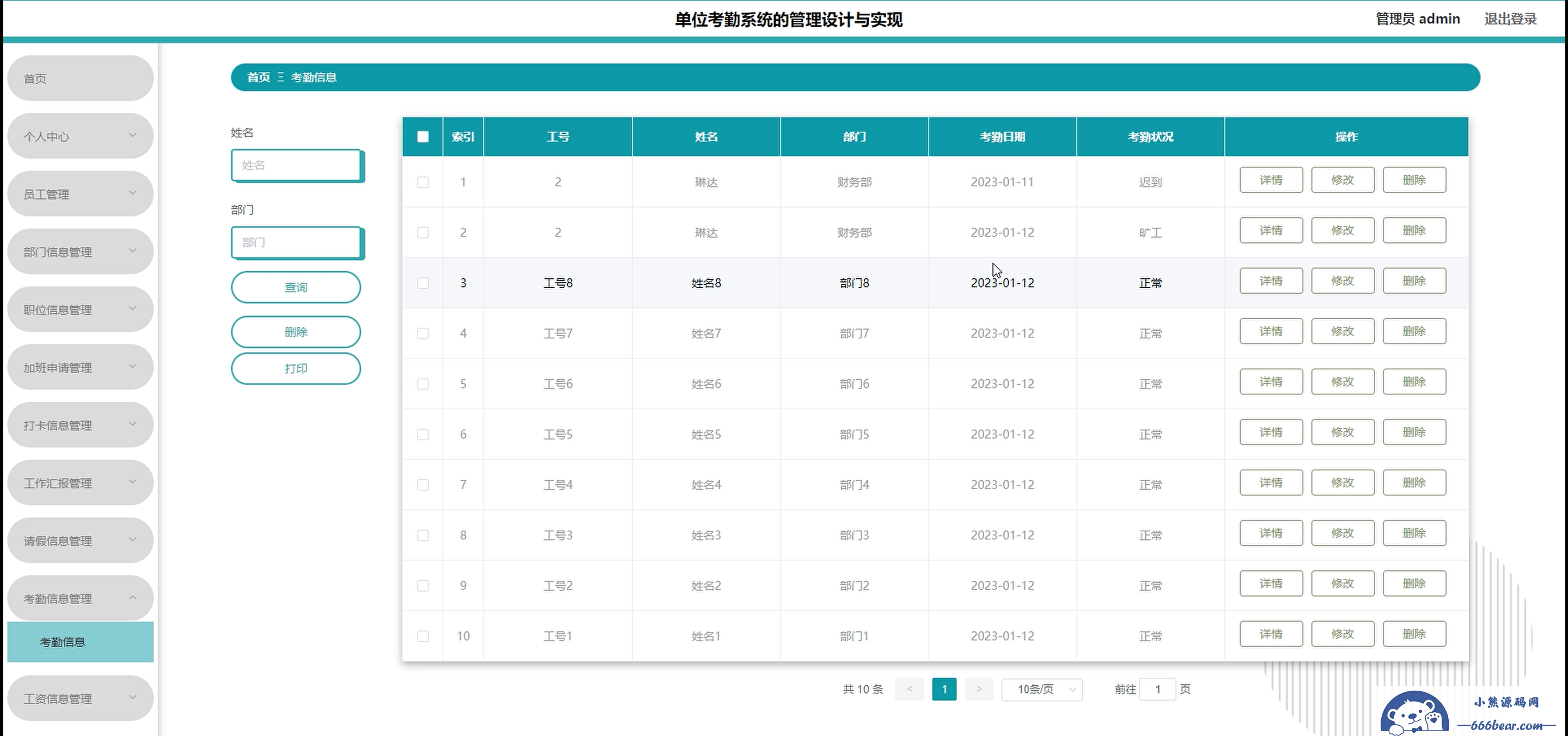The height and width of the screenshot is (736, 1568).
Task: Expand the 请假信息管理 sidebar menu
Action: 81,541
